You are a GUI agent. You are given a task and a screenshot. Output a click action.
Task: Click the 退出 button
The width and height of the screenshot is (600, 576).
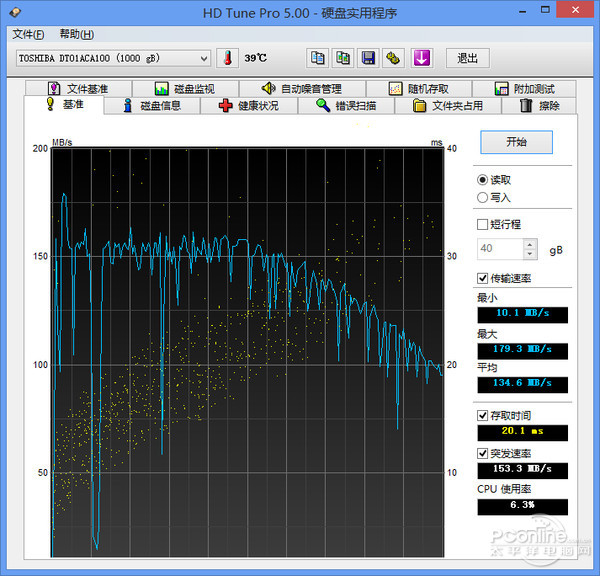[467, 58]
